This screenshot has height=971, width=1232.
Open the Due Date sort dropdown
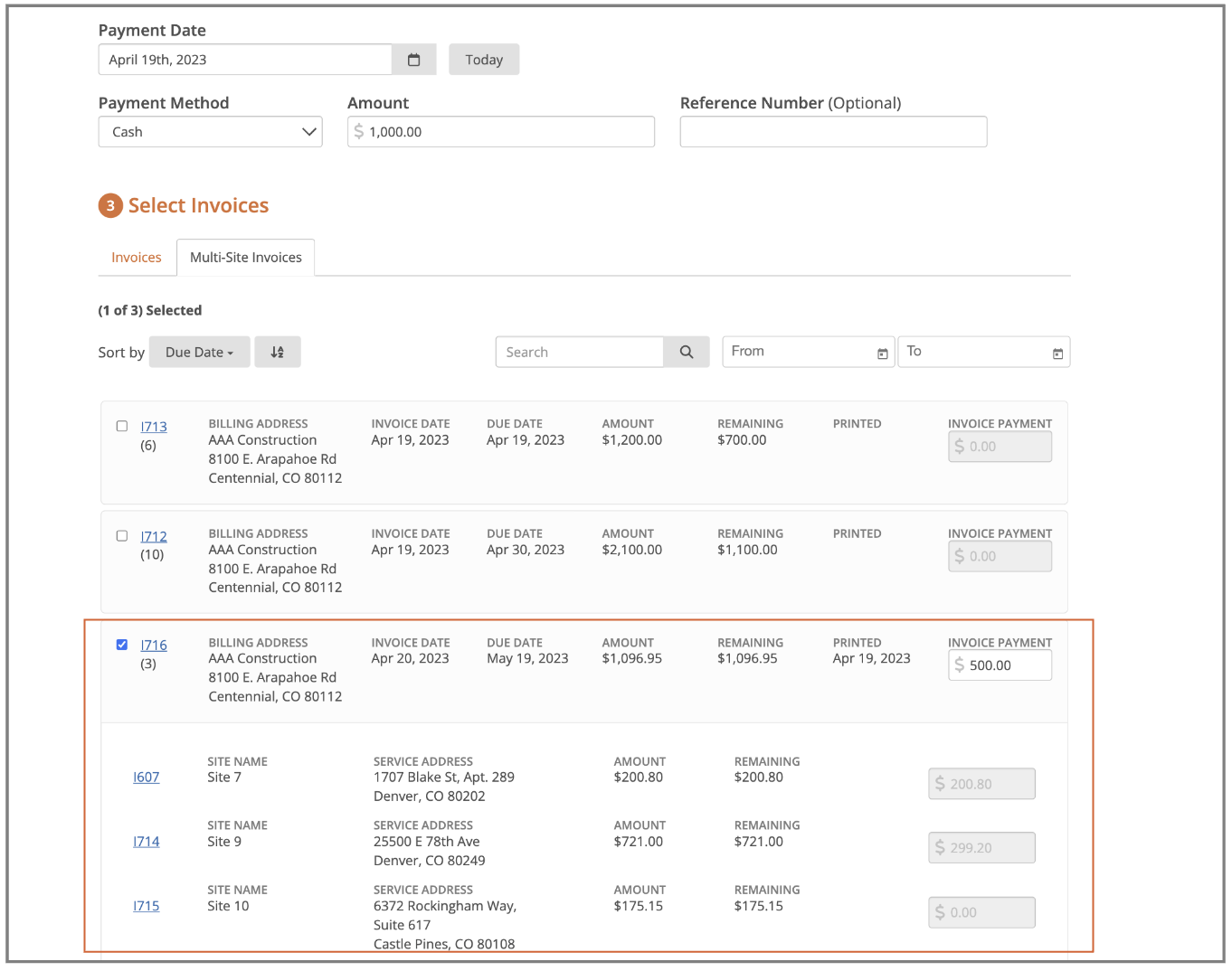point(200,353)
